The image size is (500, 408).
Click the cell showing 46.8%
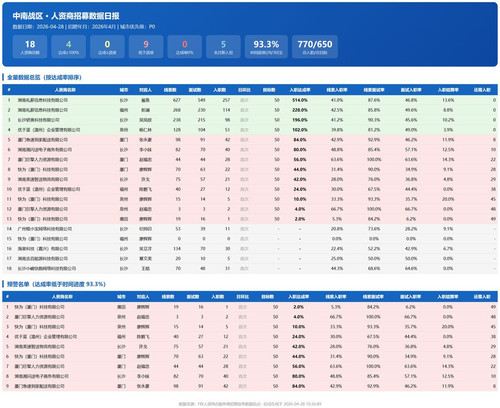click(411, 100)
